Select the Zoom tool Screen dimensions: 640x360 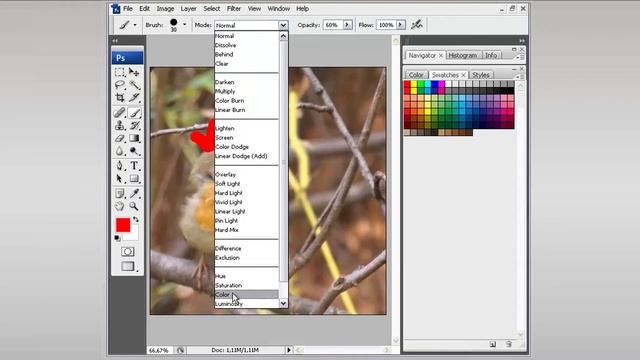click(134, 206)
